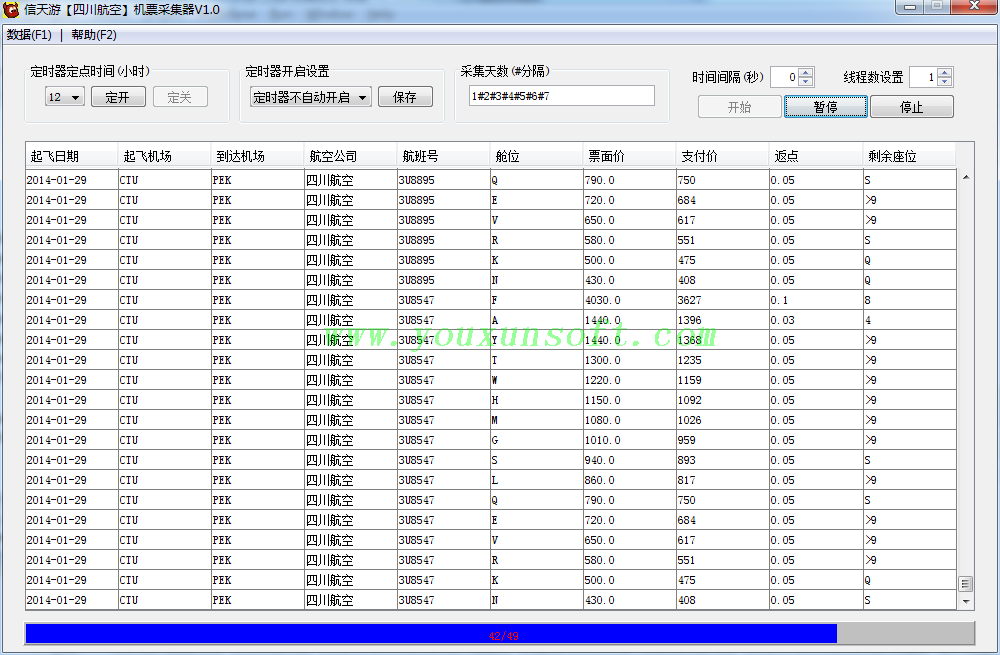This screenshot has width=1000, height=655.
Task: Increase the 线程数设置 value with up arrow
Action: [x=945, y=73]
